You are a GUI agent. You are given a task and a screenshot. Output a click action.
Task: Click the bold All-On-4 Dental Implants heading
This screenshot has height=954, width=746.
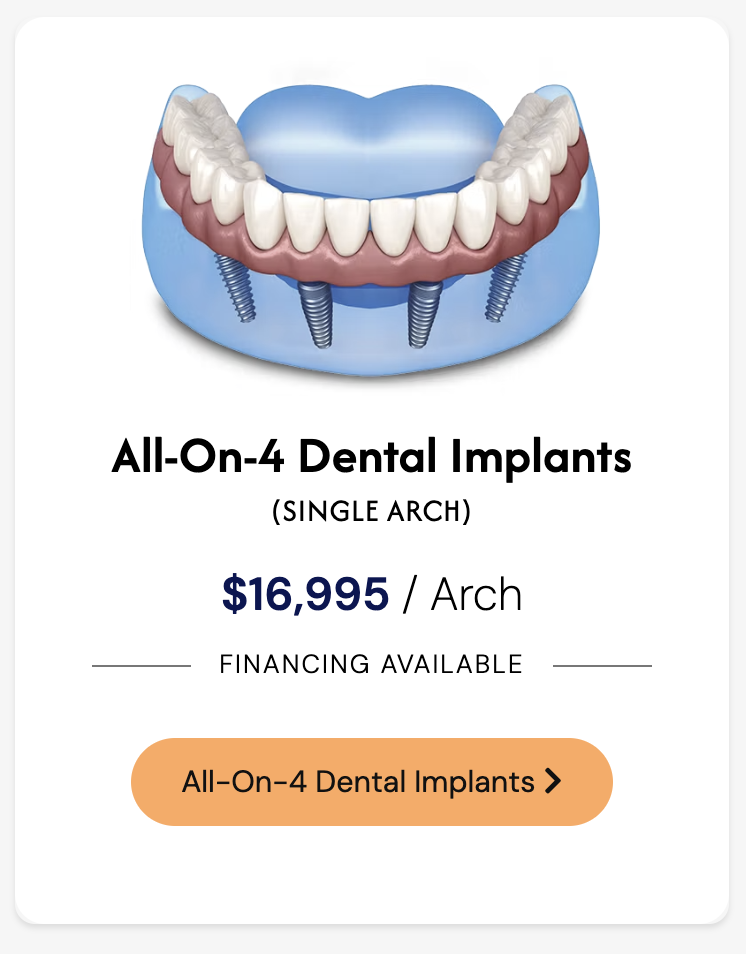click(371, 457)
